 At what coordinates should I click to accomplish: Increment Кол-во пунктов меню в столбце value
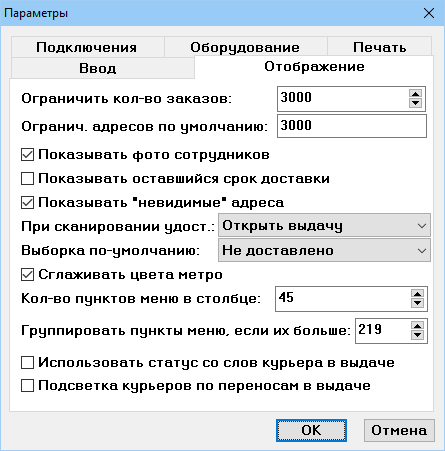[417, 294]
